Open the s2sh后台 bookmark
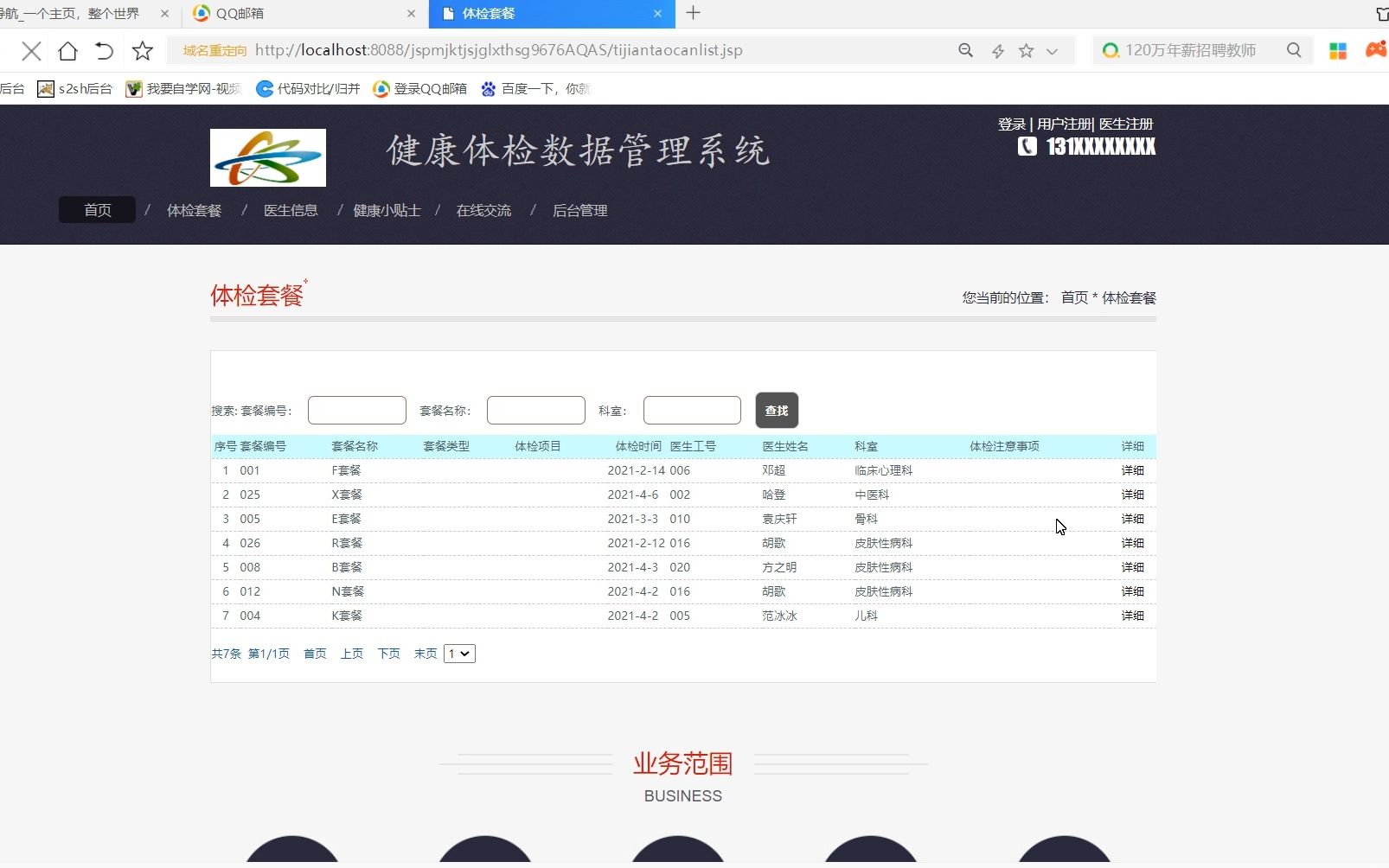 click(74, 88)
